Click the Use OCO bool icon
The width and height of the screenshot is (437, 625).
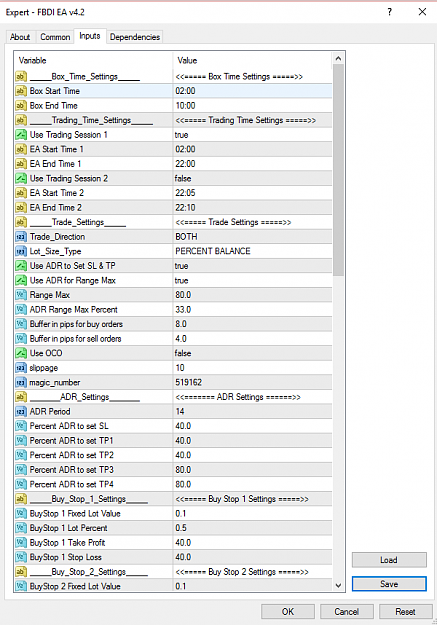pyautogui.click(x=21, y=353)
